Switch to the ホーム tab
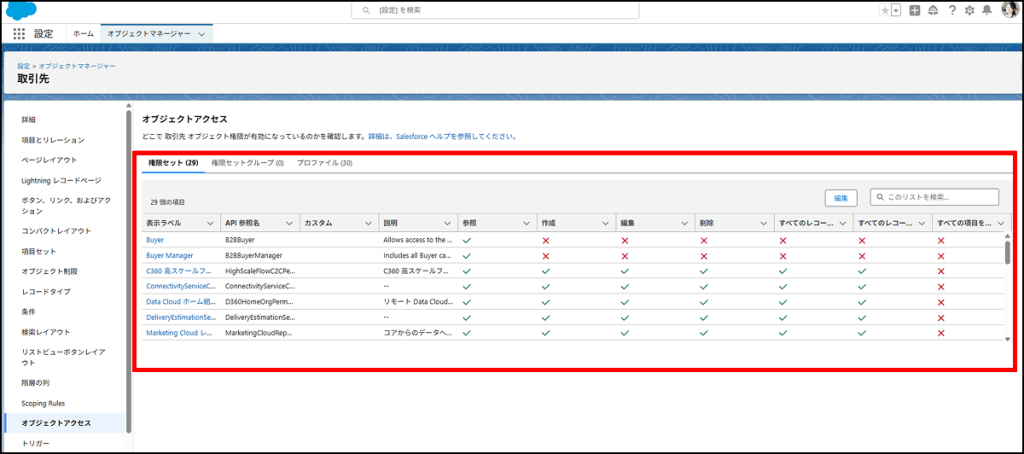1024x454 pixels. point(83,34)
